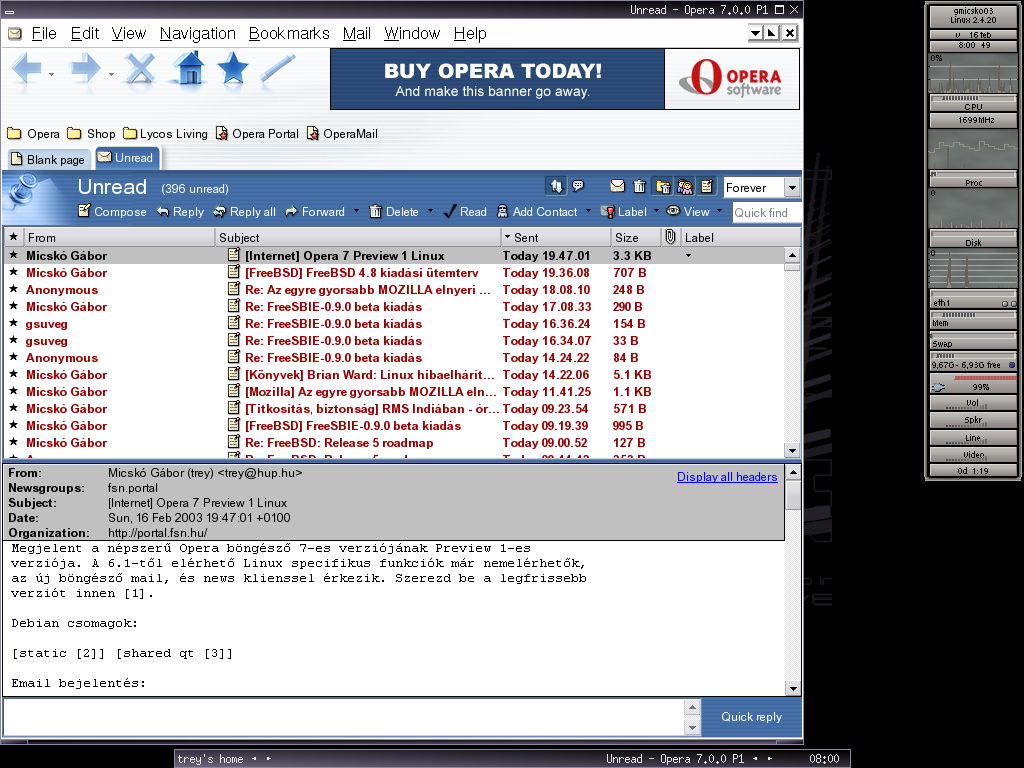Expand the View dropdown arrow
1024x768 pixels.
[x=720, y=211]
